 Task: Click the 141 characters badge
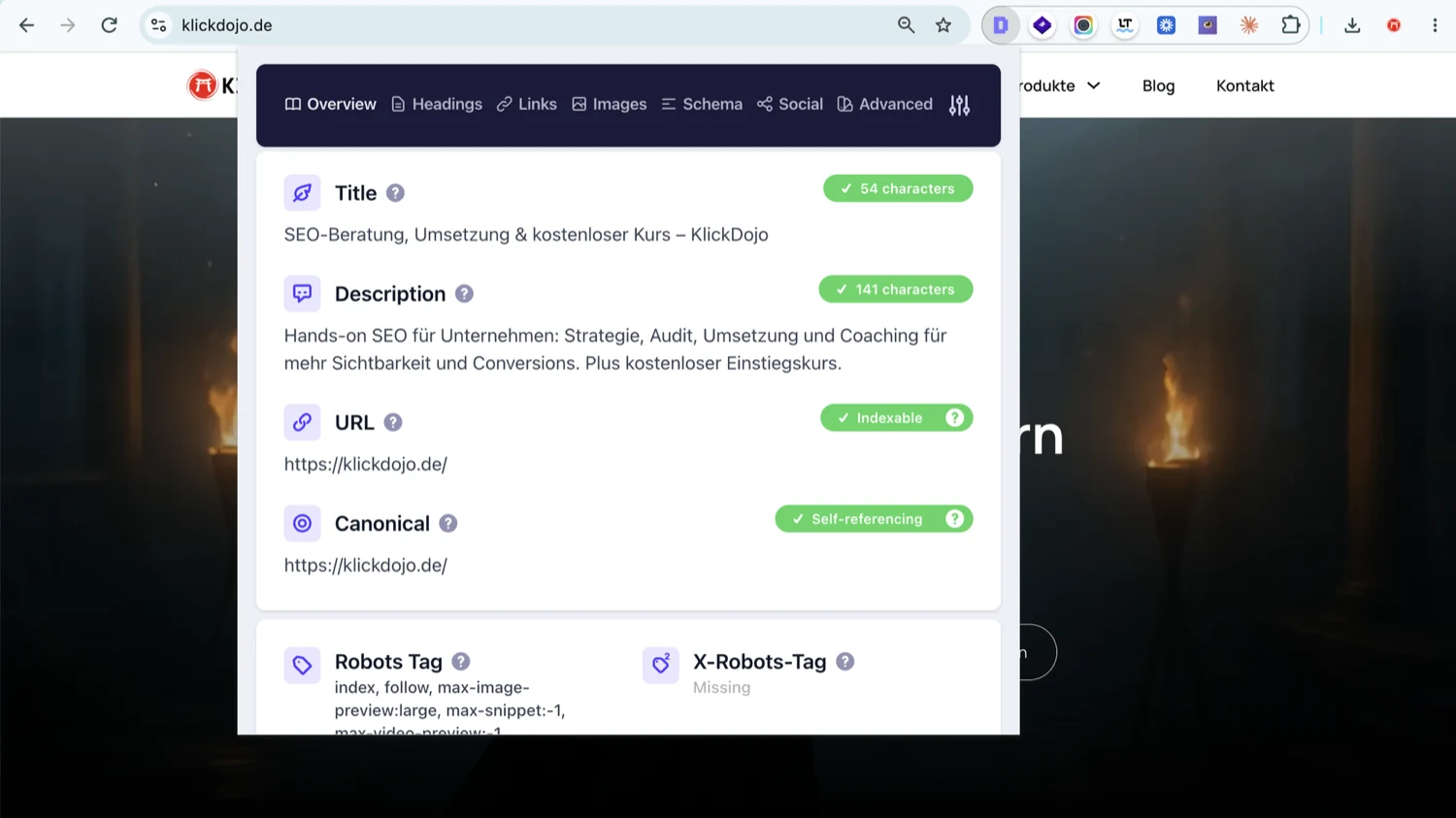click(x=896, y=289)
